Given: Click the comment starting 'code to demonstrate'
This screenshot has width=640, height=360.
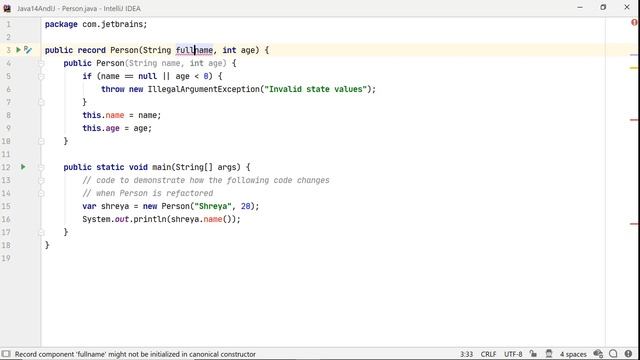Looking at the screenshot, I should pos(213,180).
